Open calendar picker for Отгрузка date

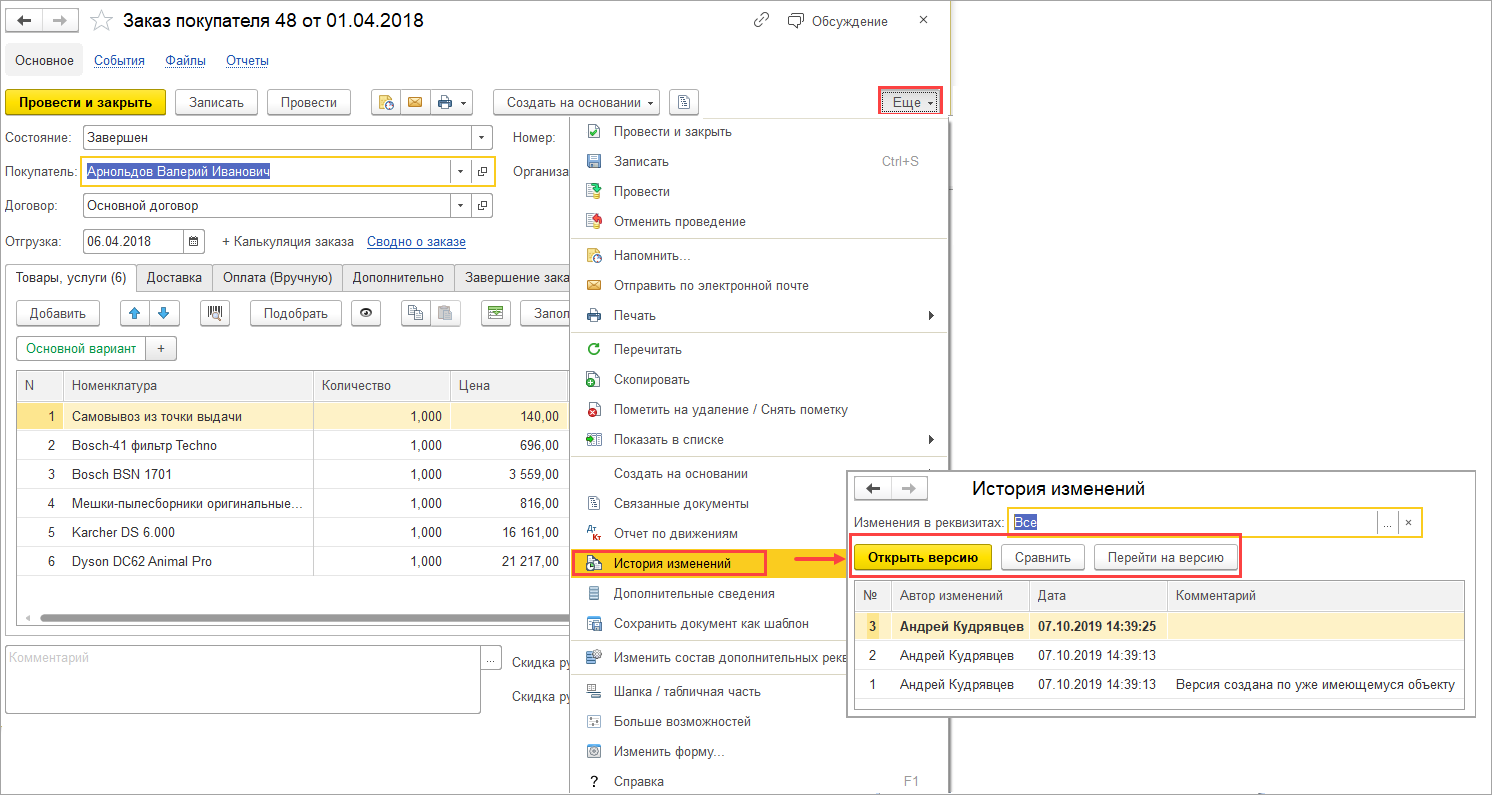(x=194, y=241)
